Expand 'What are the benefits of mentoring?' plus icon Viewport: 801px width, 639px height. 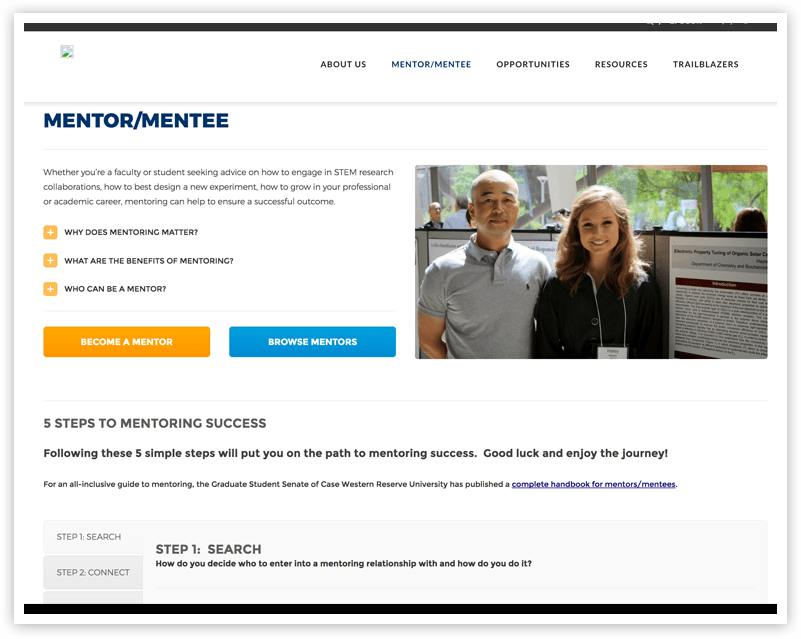50,261
